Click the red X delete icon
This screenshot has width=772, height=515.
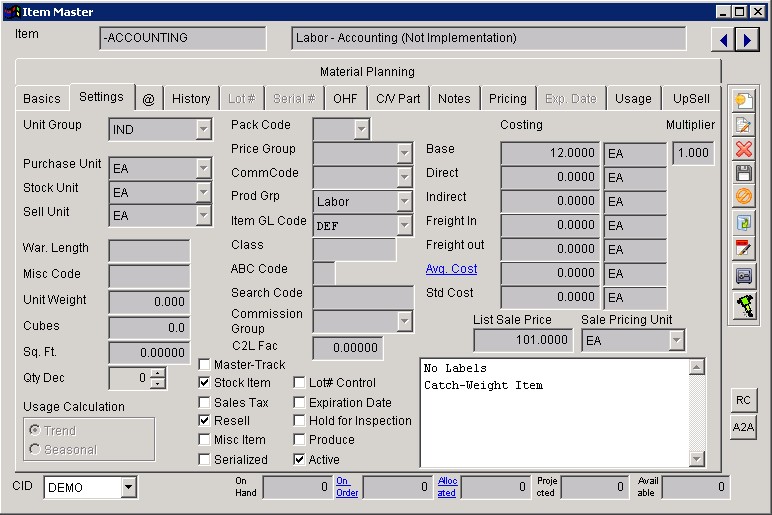743,149
